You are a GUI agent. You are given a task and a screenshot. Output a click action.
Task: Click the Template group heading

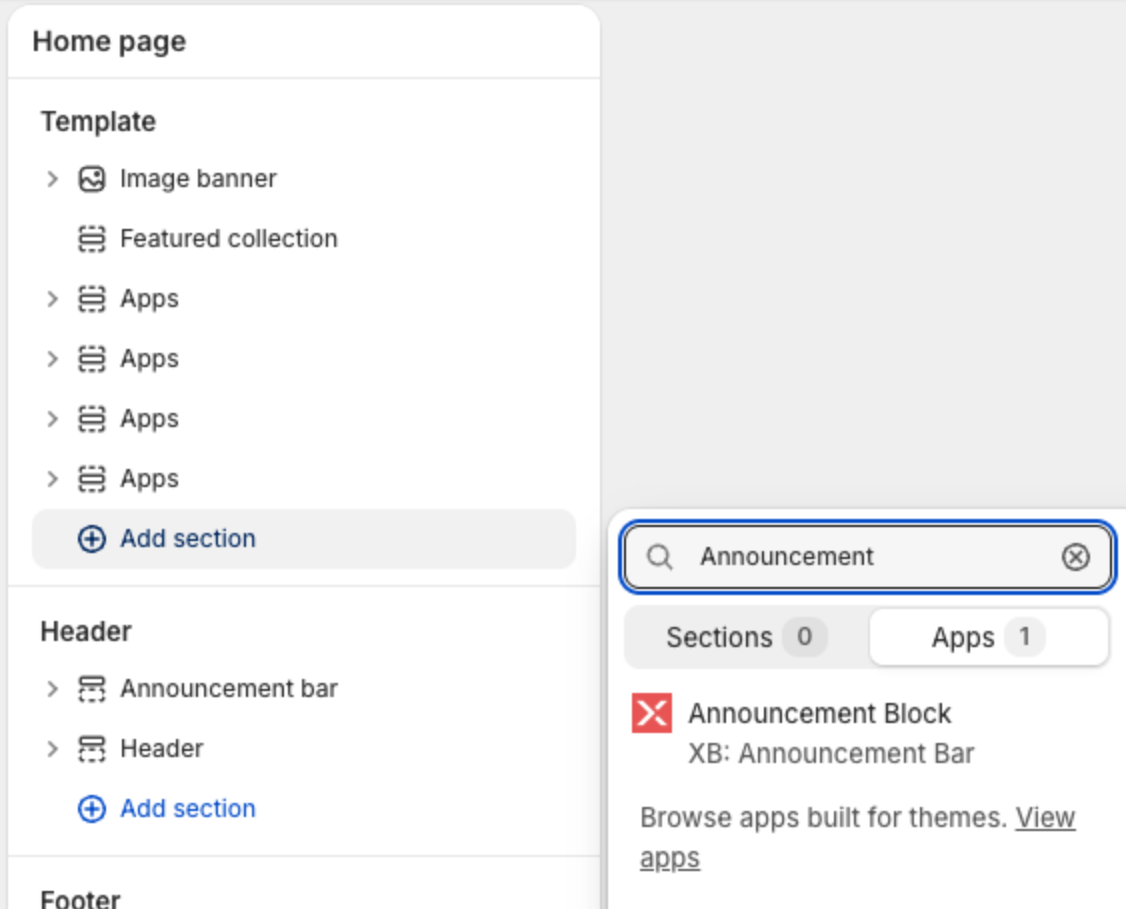[98, 121]
